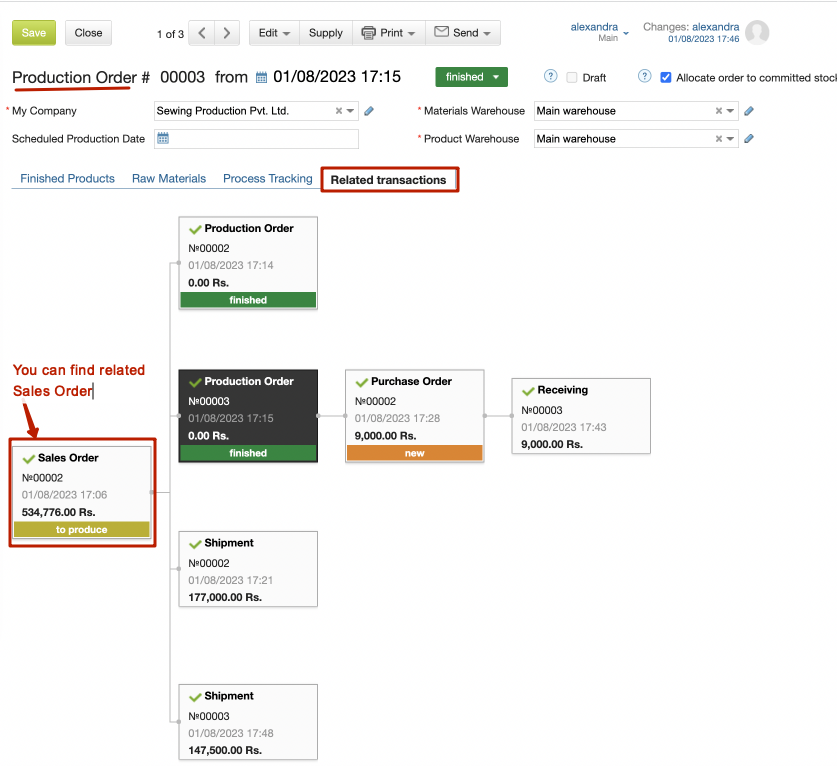Toggle Allocate order to committed stock
Image resolution: width=837 pixels, height=766 pixels.
(x=666, y=77)
